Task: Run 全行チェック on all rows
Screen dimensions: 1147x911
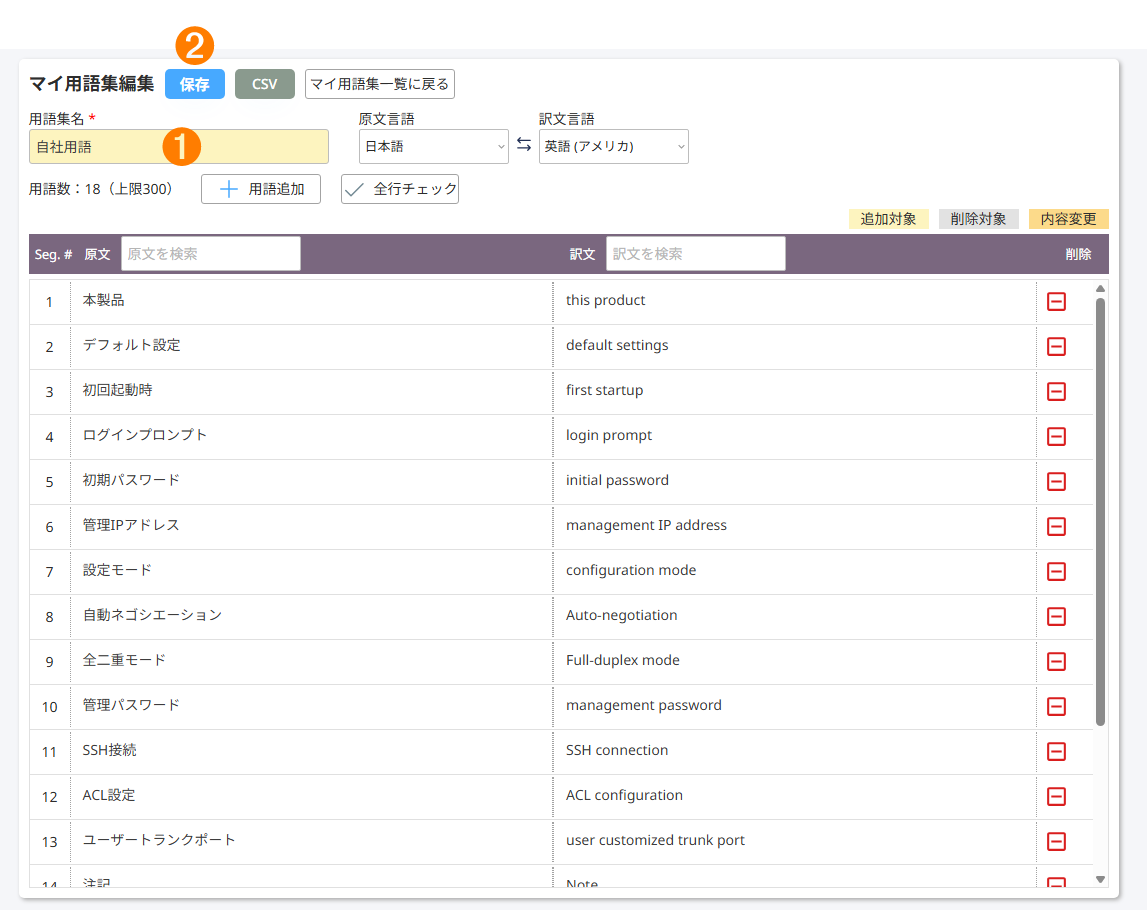Action: coord(400,189)
